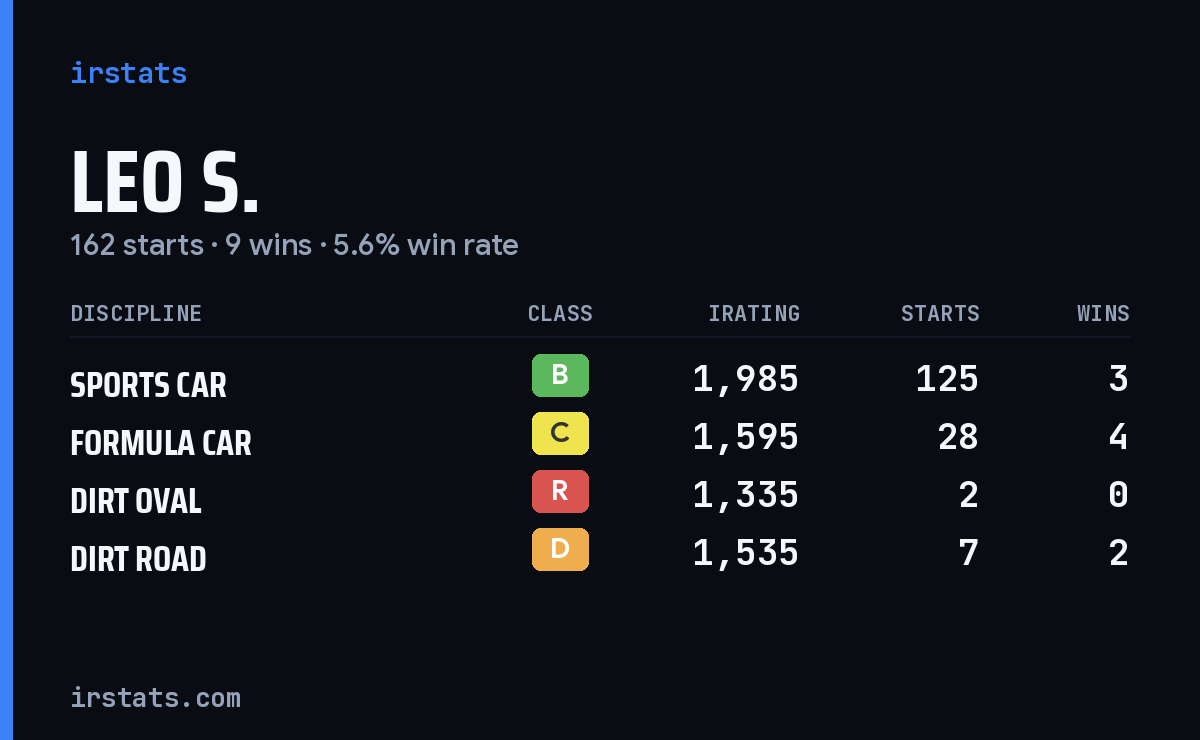The width and height of the screenshot is (1200, 740).
Task: Click the Sports Car starts value 125
Action: (x=947, y=379)
